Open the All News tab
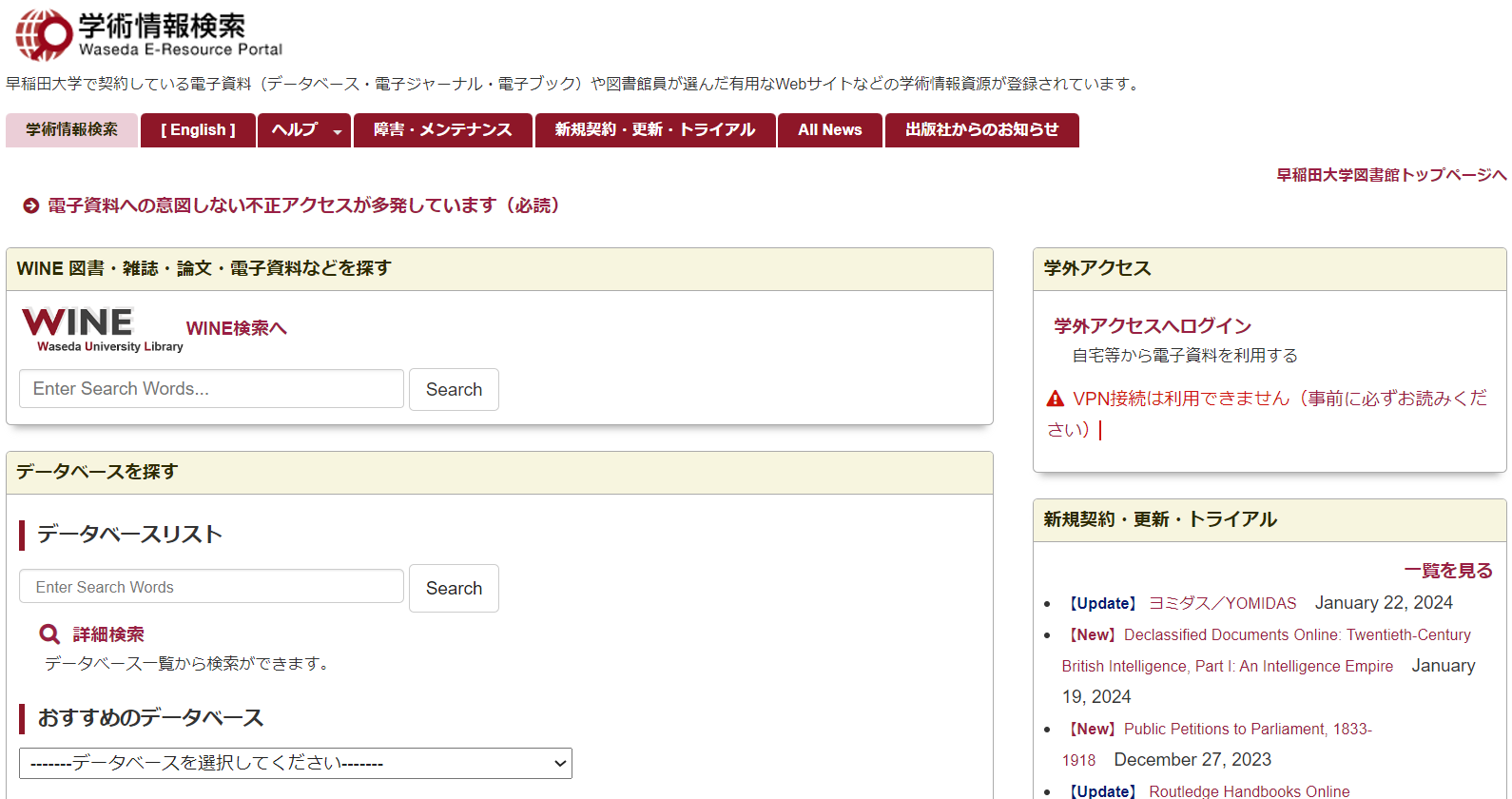 [830, 130]
